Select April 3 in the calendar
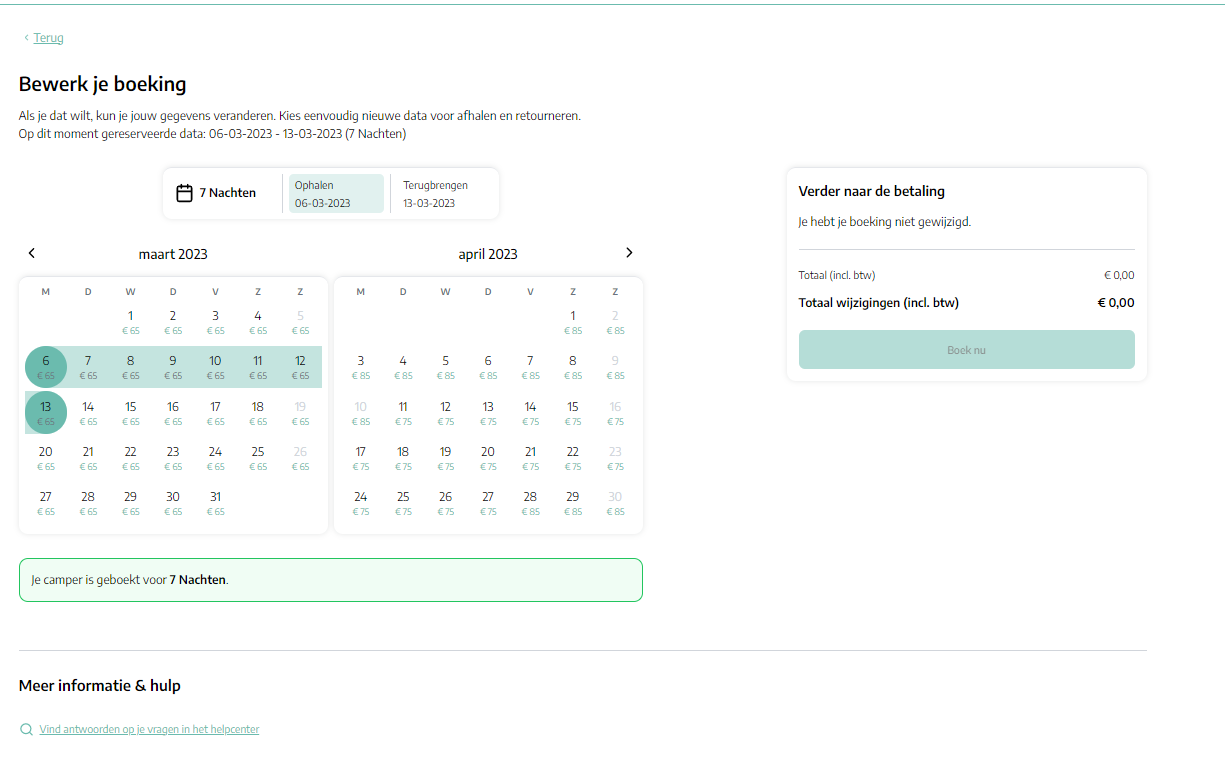The width and height of the screenshot is (1225, 777). pyautogui.click(x=361, y=367)
